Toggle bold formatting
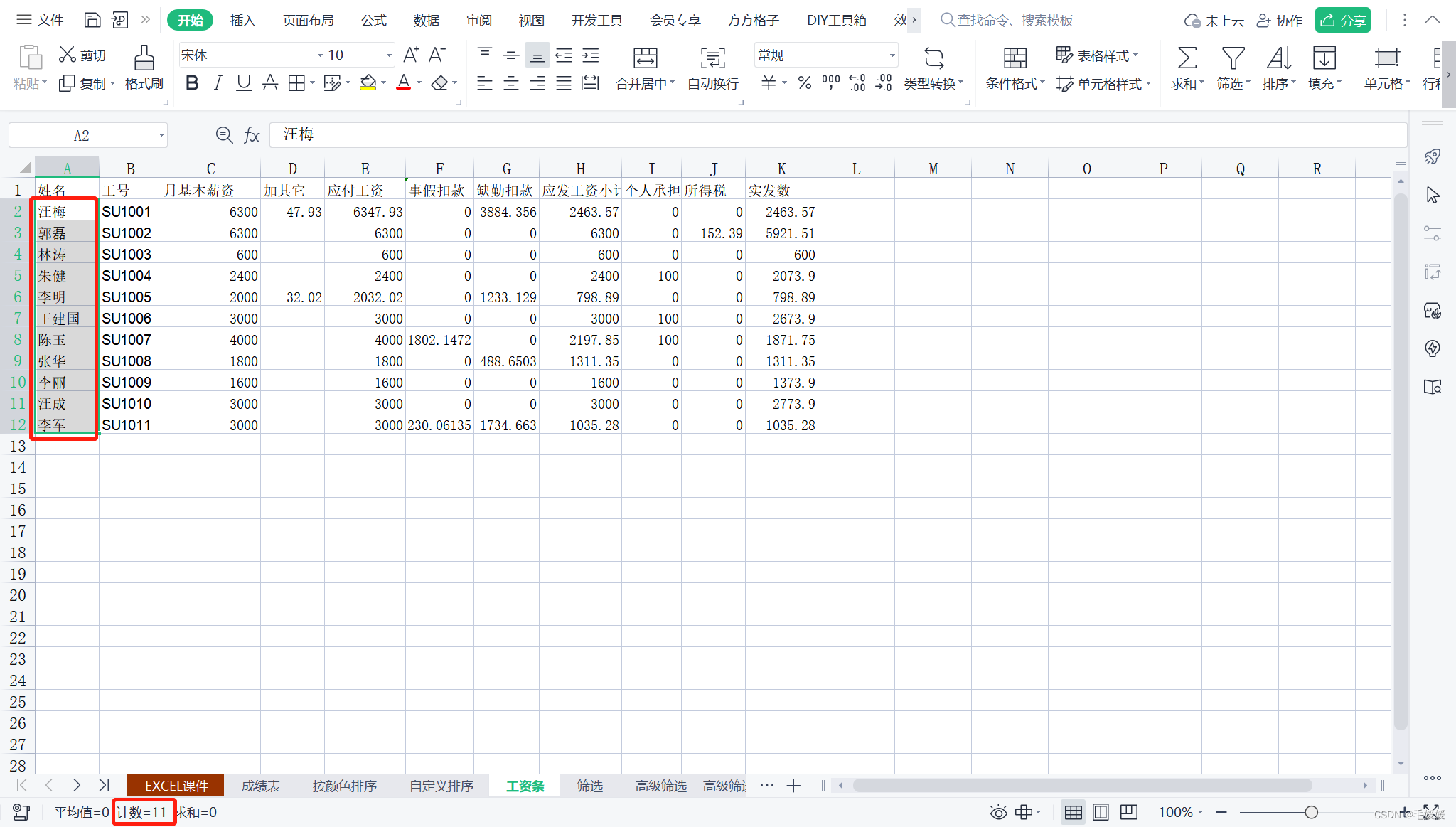 pos(192,83)
